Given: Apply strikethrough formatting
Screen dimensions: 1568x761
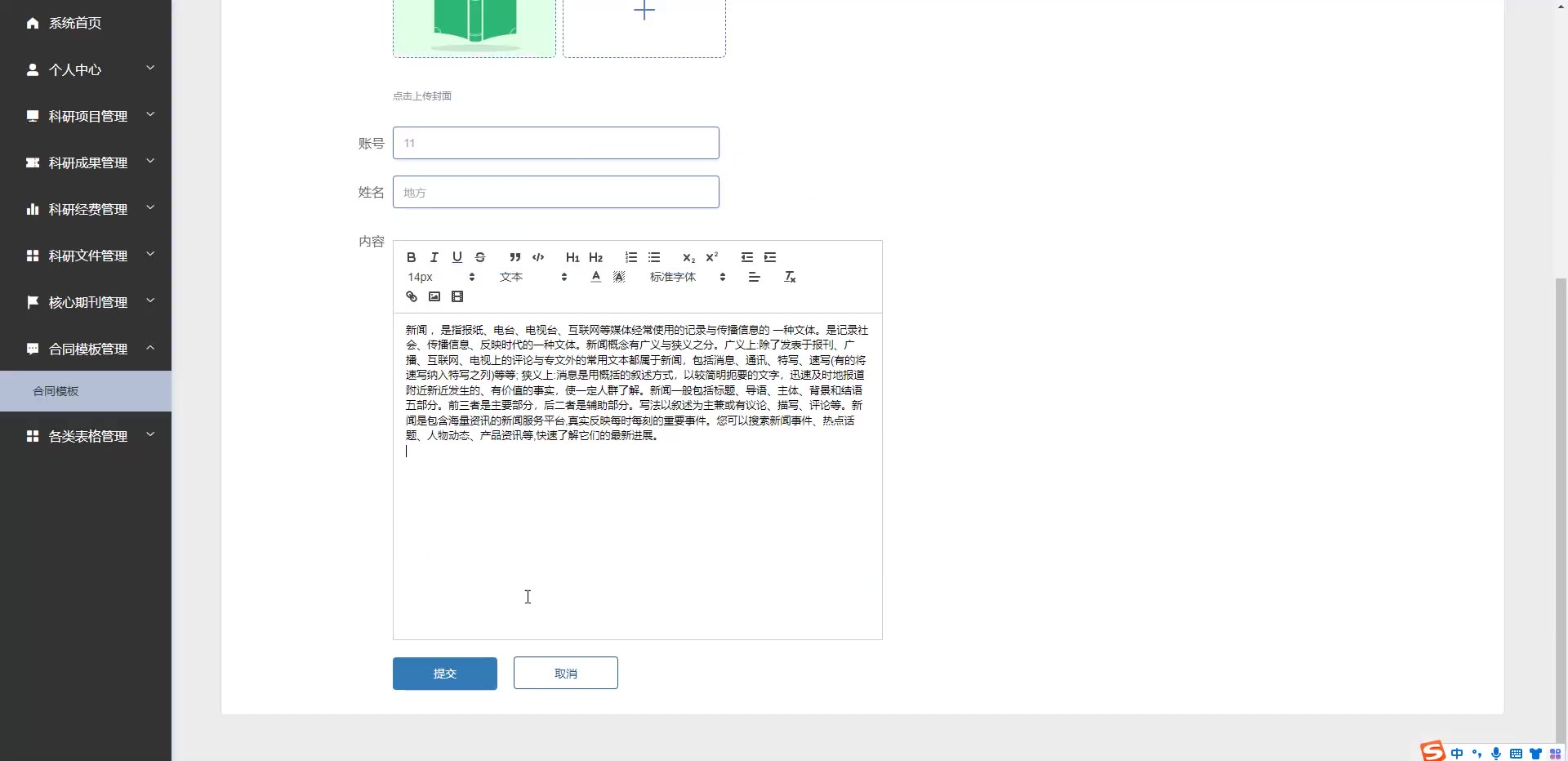Looking at the screenshot, I should [480, 257].
